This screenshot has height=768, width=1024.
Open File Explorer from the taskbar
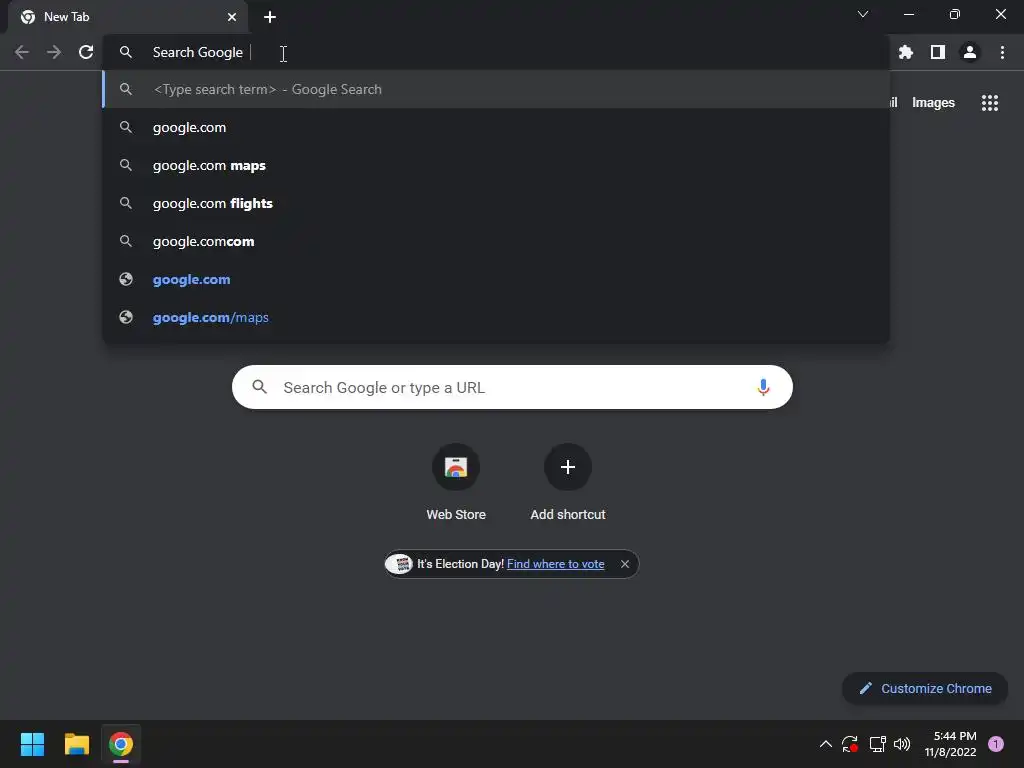click(x=76, y=744)
